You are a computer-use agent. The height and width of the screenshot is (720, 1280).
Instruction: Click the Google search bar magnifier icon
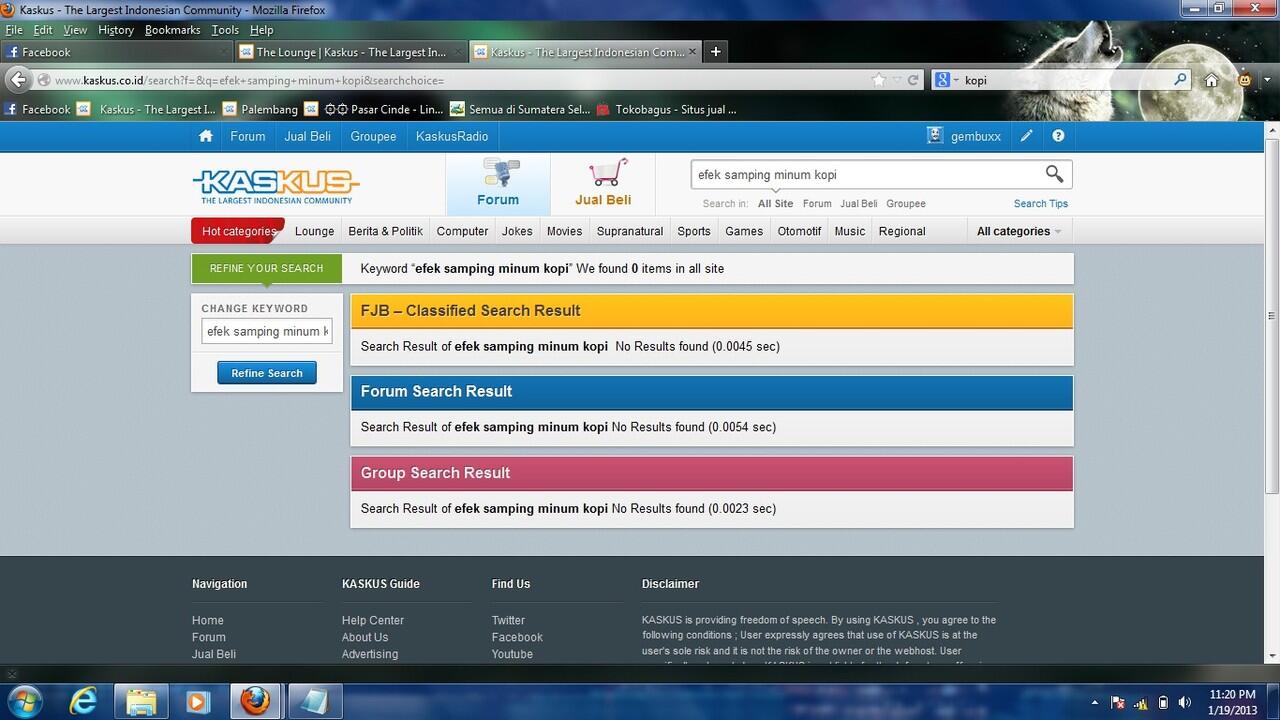pyautogui.click(x=1181, y=80)
